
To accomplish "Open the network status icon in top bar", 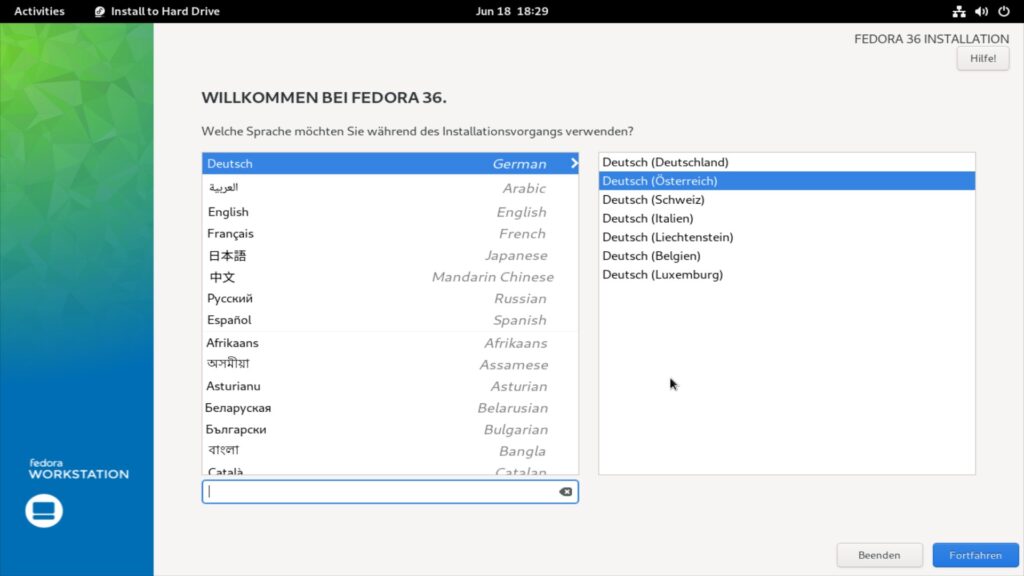I will click(958, 11).
